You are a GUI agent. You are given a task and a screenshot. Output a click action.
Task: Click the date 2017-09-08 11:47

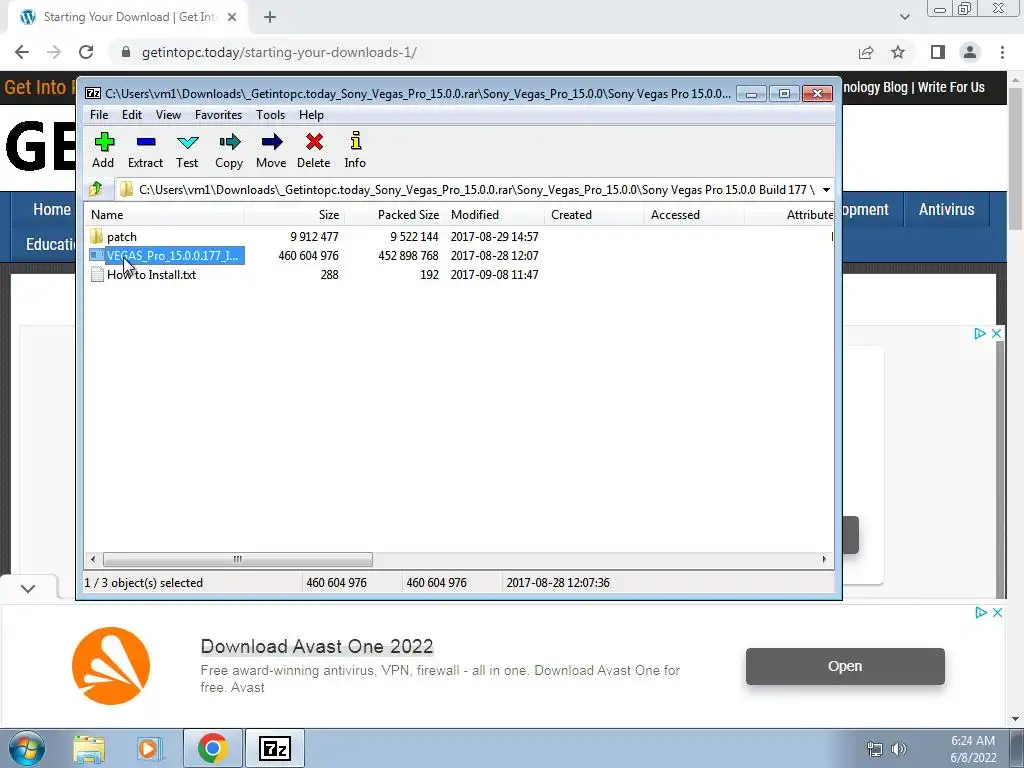(494, 275)
